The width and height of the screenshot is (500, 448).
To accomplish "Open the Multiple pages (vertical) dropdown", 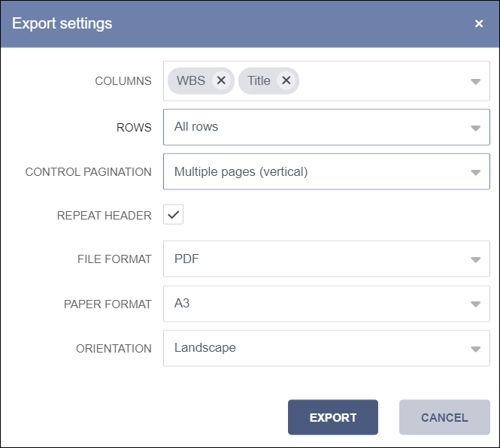I will 326,171.
